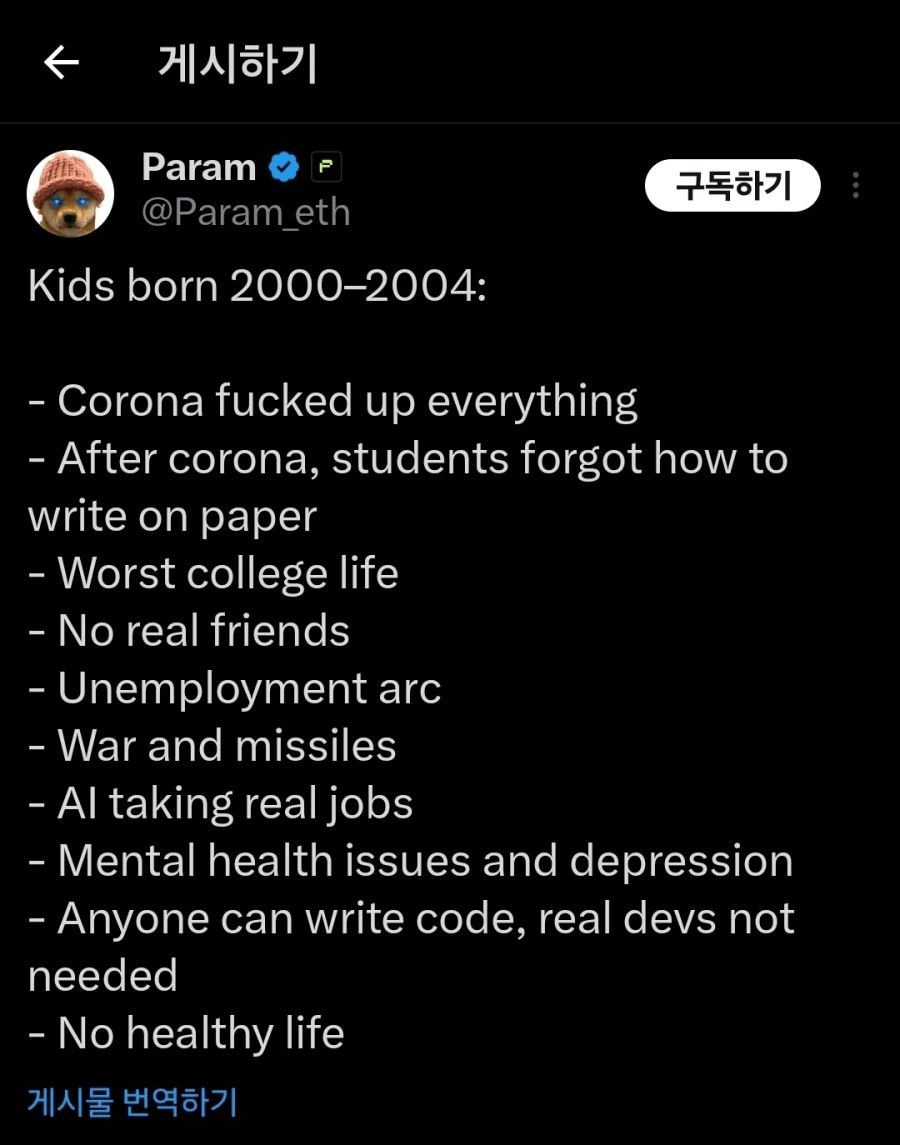This screenshot has height=1145, width=900.
Task: Open the @Param_eth handle link
Action: (246, 212)
